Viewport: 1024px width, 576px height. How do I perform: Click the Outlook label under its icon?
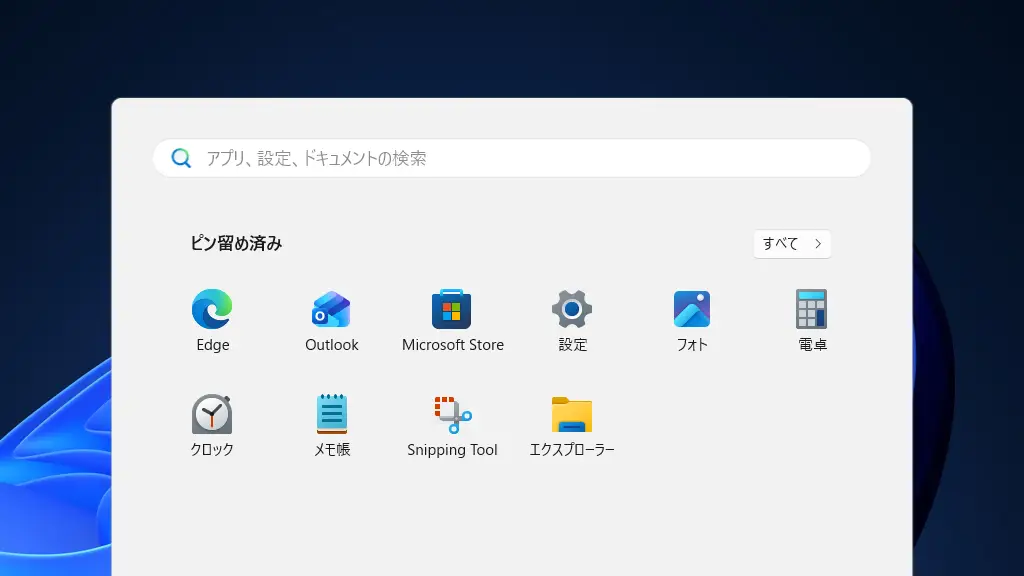331,344
